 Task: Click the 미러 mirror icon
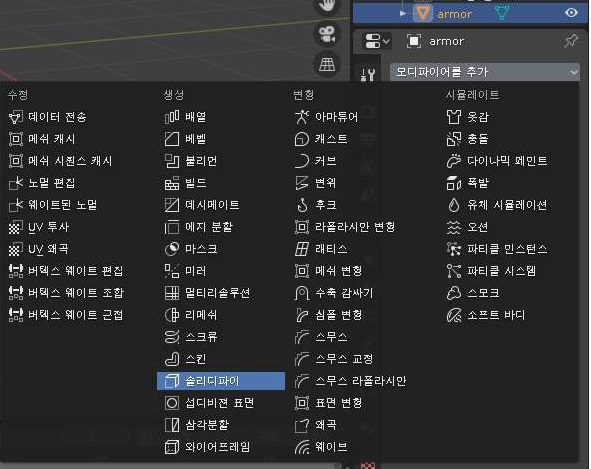point(172,271)
